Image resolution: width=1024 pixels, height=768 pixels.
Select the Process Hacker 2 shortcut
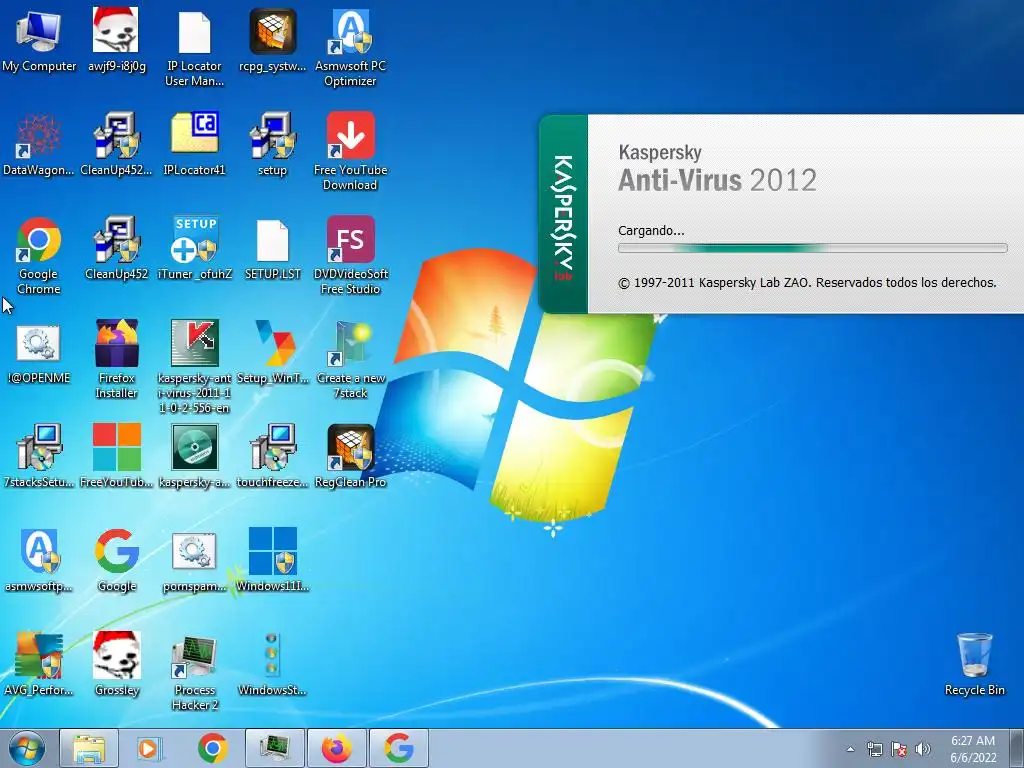[x=194, y=671]
